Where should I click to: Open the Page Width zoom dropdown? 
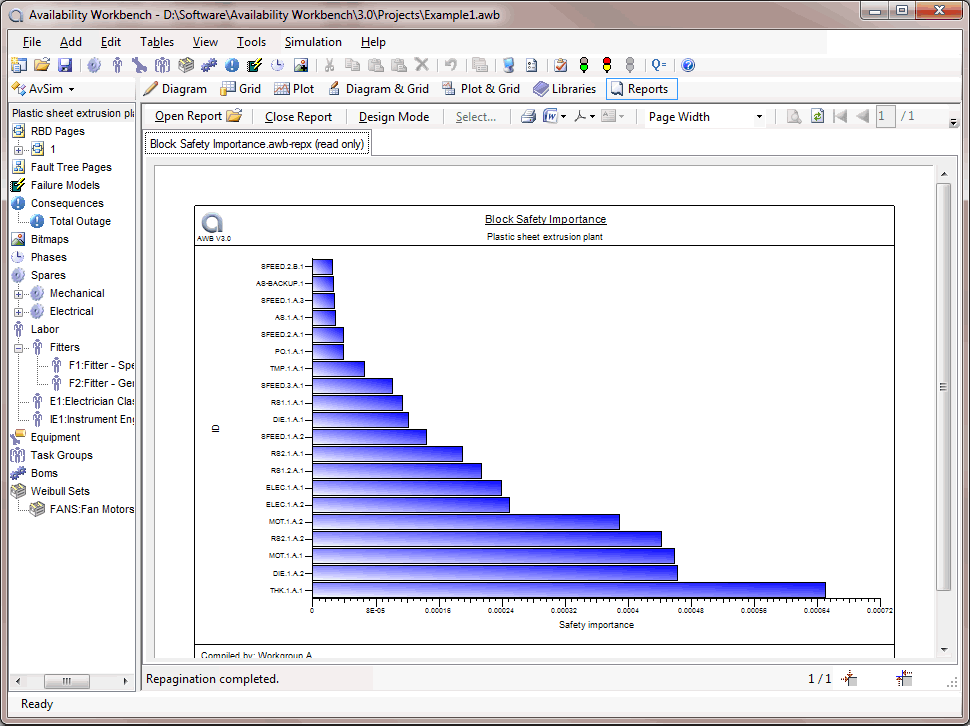(x=760, y=116)
